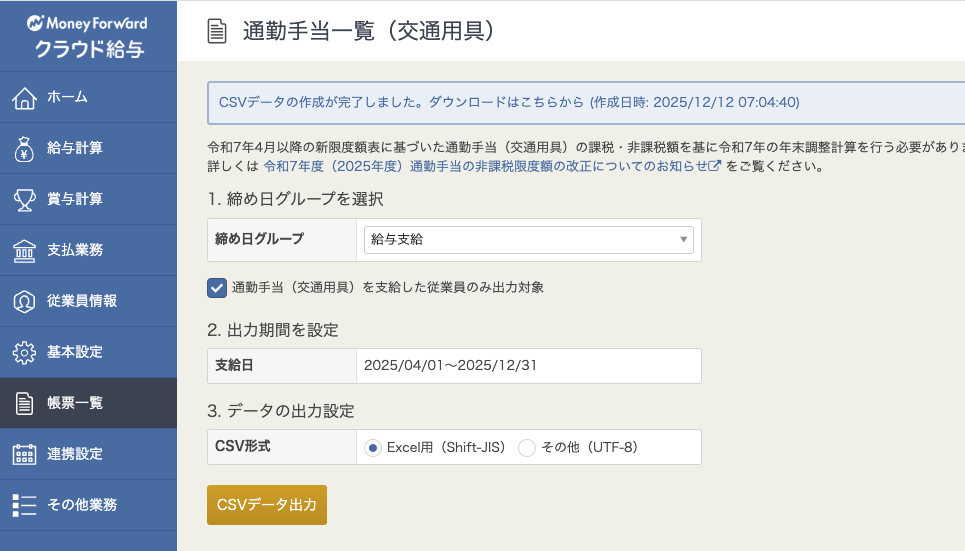Select the Excel用 (Shift-JIS) radio button
The image size is (965, 551).
pos(373,448)
